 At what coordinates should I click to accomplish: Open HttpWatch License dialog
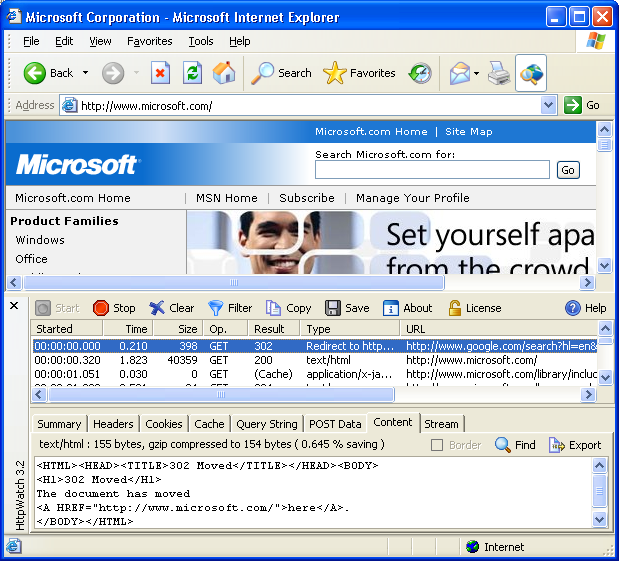[x=475, y=308]
